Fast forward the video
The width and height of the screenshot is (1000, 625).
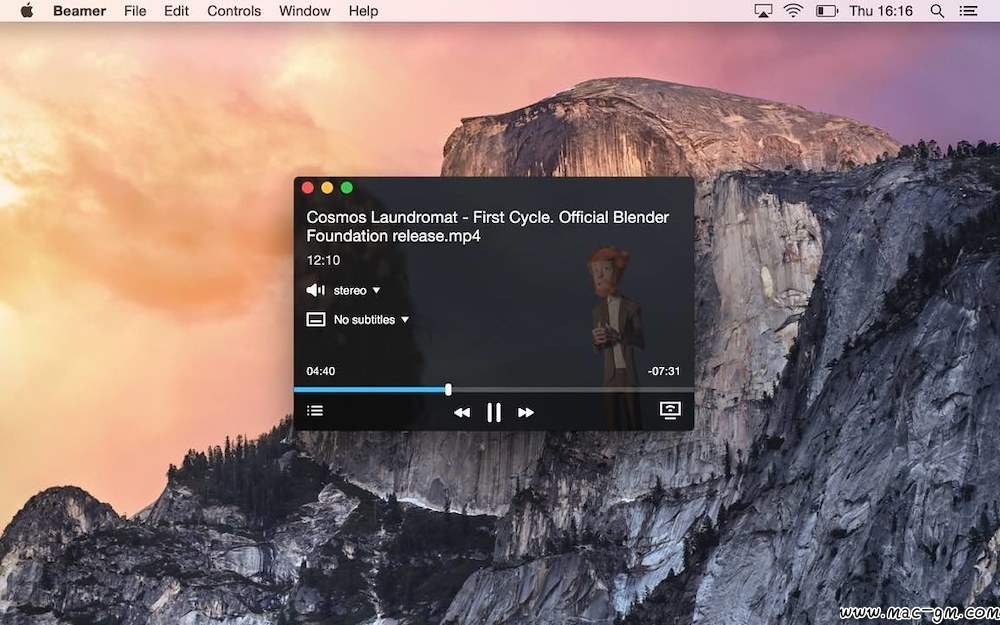coord(526,413)
